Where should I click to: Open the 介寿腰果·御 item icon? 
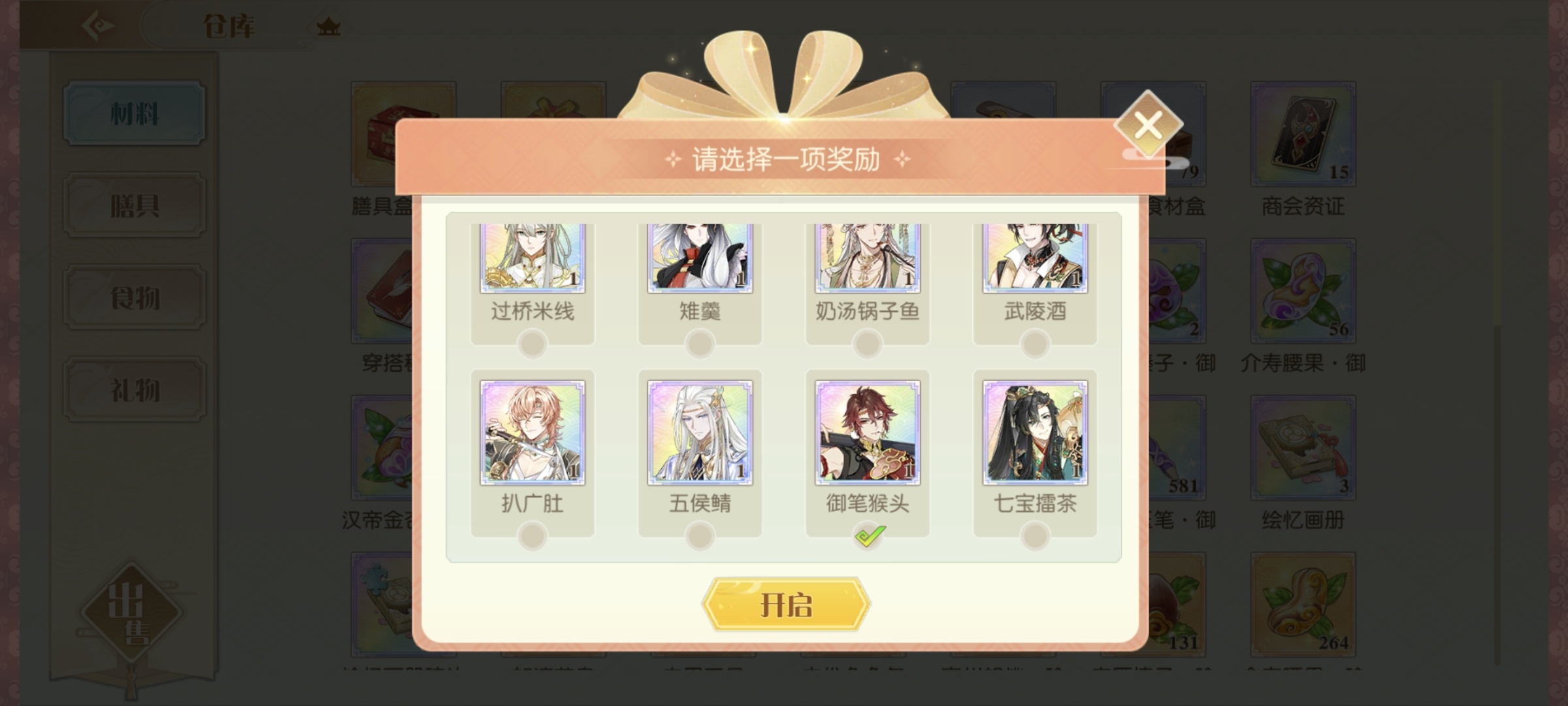click(x=1303, y=291)
